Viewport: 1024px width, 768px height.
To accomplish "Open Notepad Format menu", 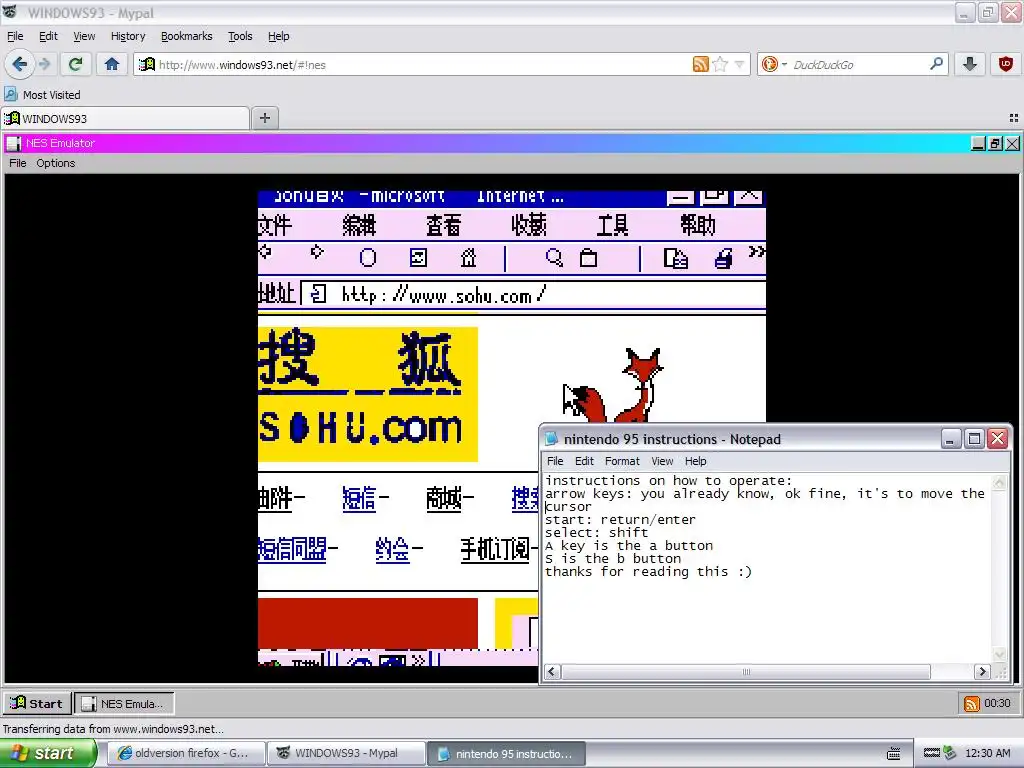I will click(622, 461).
